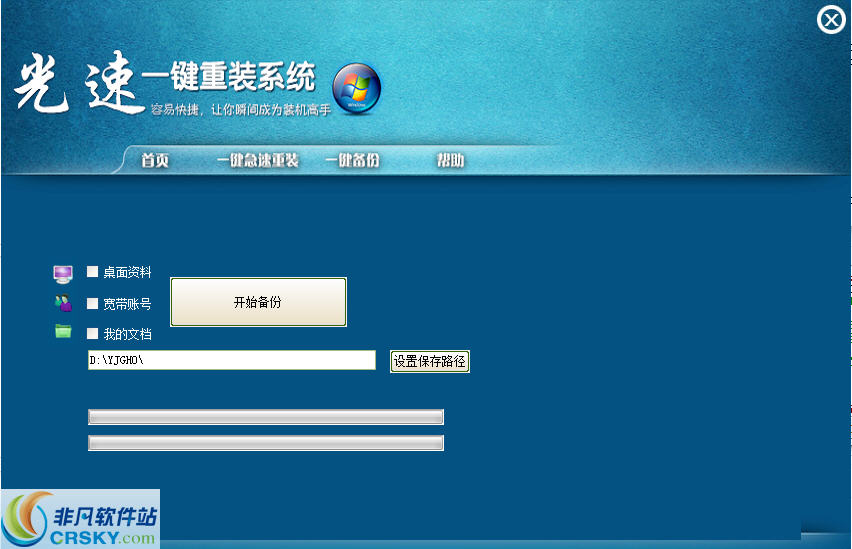This screenshot has width=852, height=549.
Task: Enable the 我的文档 checkbox
Action: pyautogui.click(x=92, y=333)
